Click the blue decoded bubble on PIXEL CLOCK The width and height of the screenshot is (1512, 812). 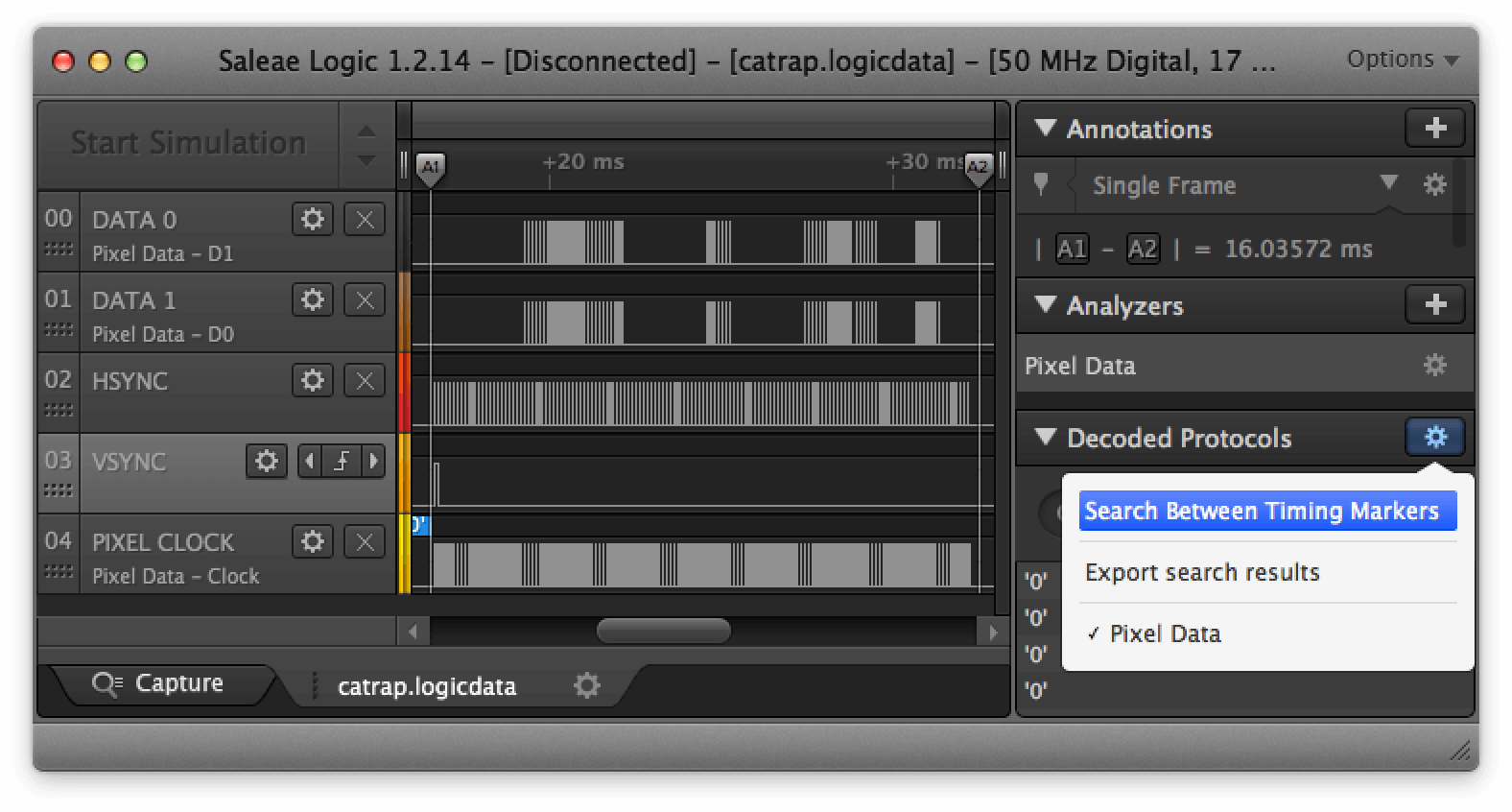[x=420, y=525]
